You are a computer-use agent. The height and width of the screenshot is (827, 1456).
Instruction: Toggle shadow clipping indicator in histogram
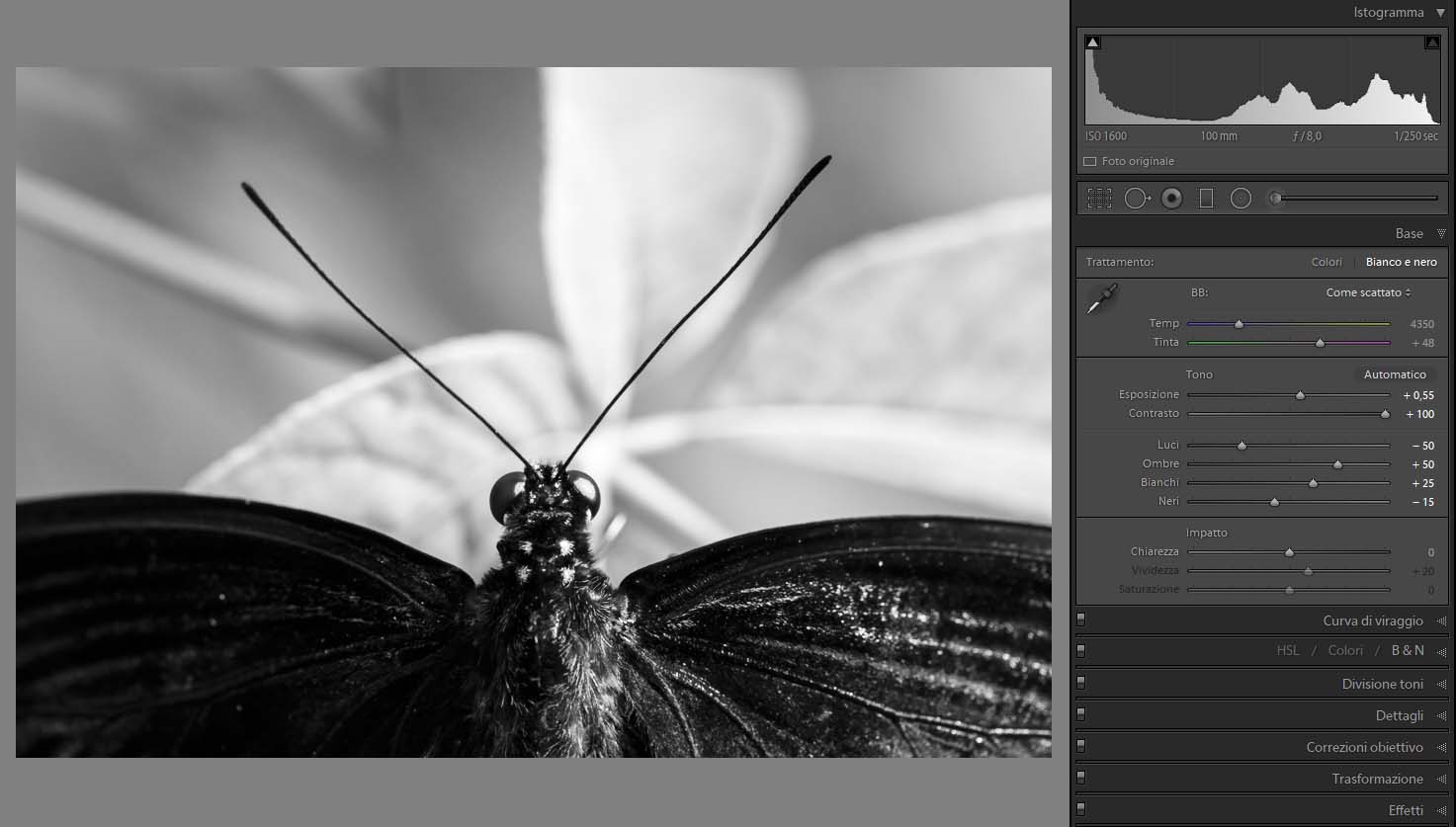point(1092,42)
